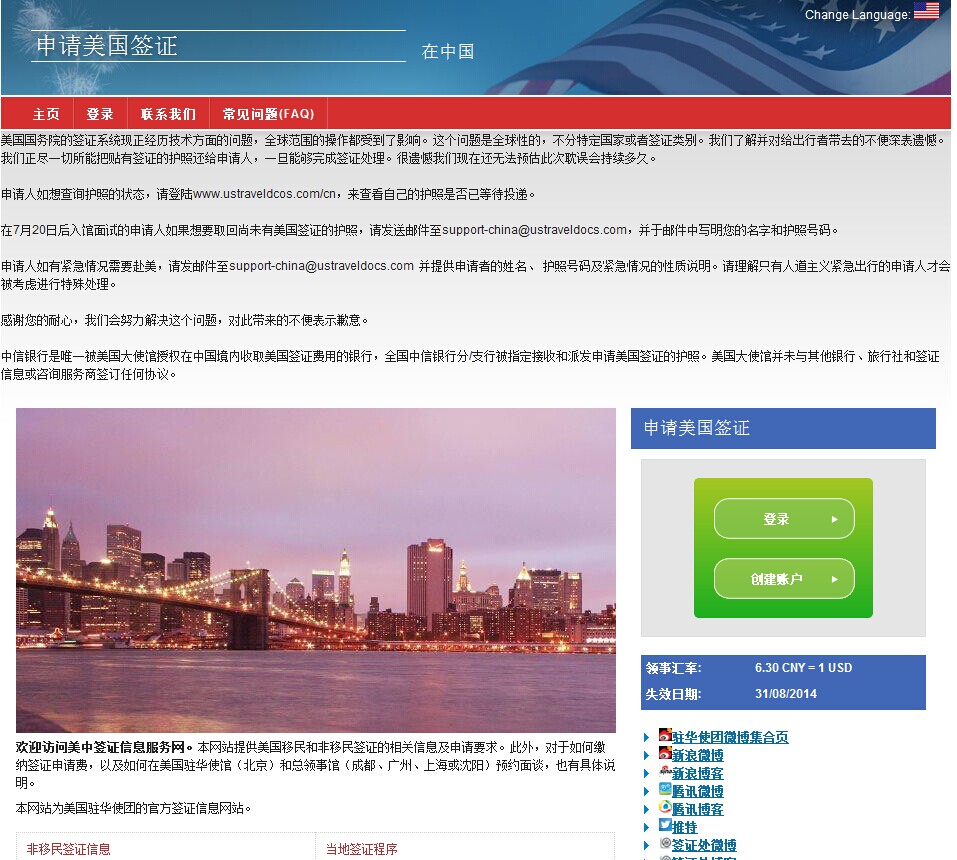Image resolution: width=957 pixels, height=860 pixels.
Task: Open the 当地签证程序 section link
Action: coord(362,849)
